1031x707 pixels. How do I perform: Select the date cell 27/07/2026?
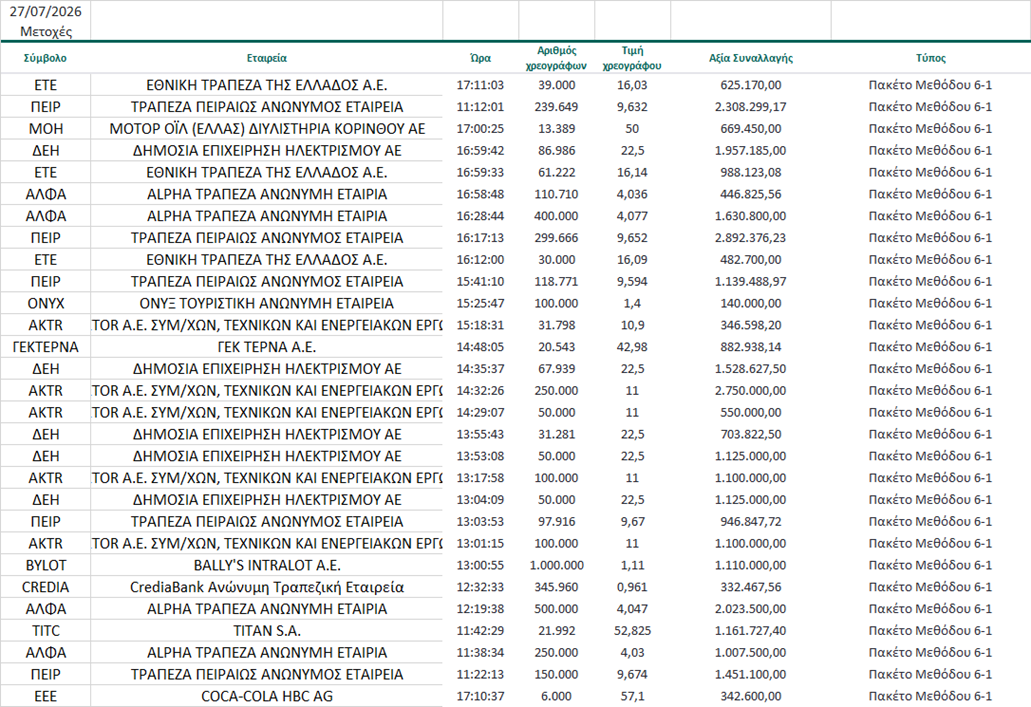point(45,12)
